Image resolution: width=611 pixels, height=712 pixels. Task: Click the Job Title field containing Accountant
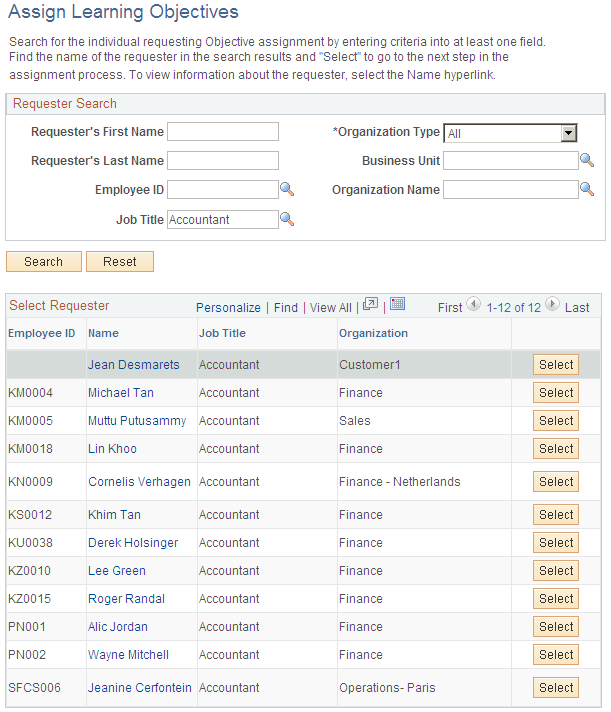click(223, 219)
